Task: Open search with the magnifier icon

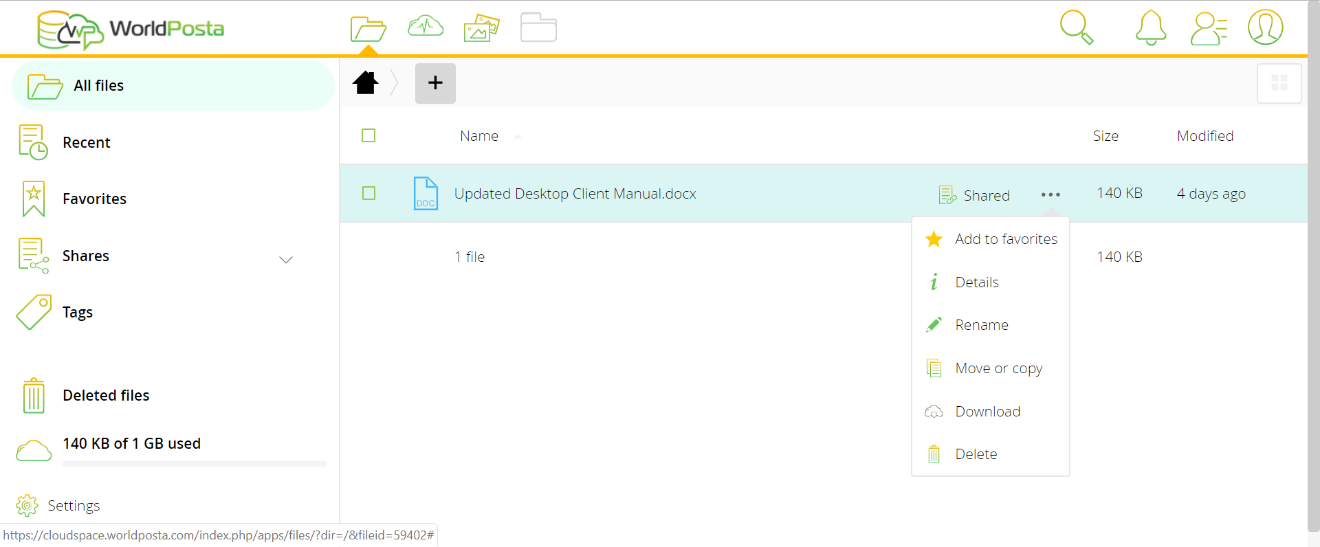Action: pos(1077,27)
